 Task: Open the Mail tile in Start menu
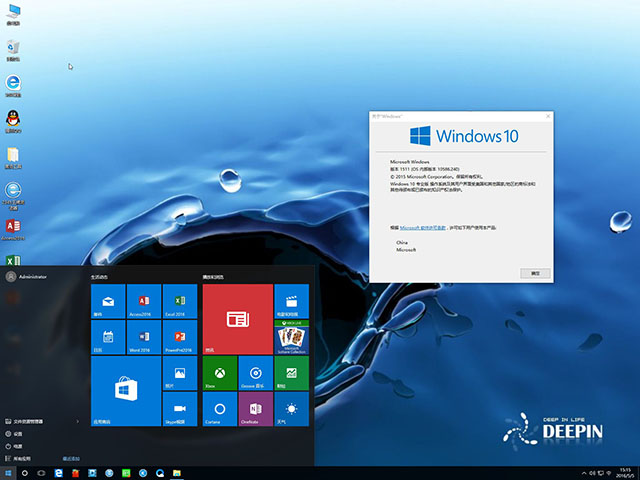pos(107,301)
